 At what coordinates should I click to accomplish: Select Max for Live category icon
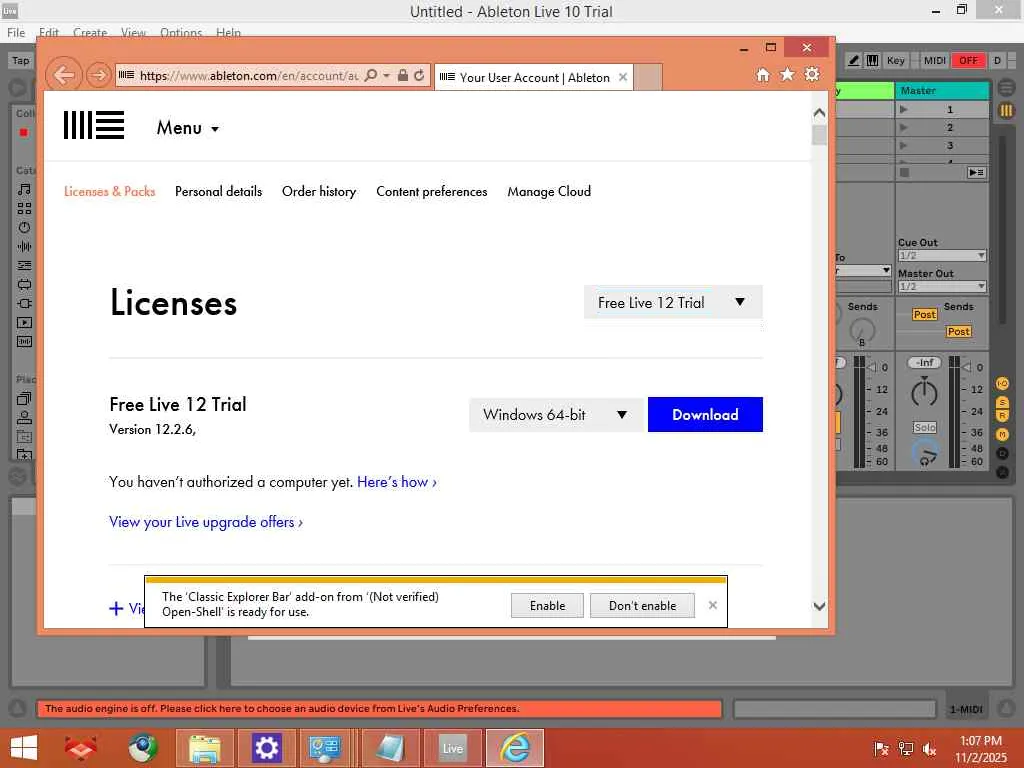coord(24,284)
